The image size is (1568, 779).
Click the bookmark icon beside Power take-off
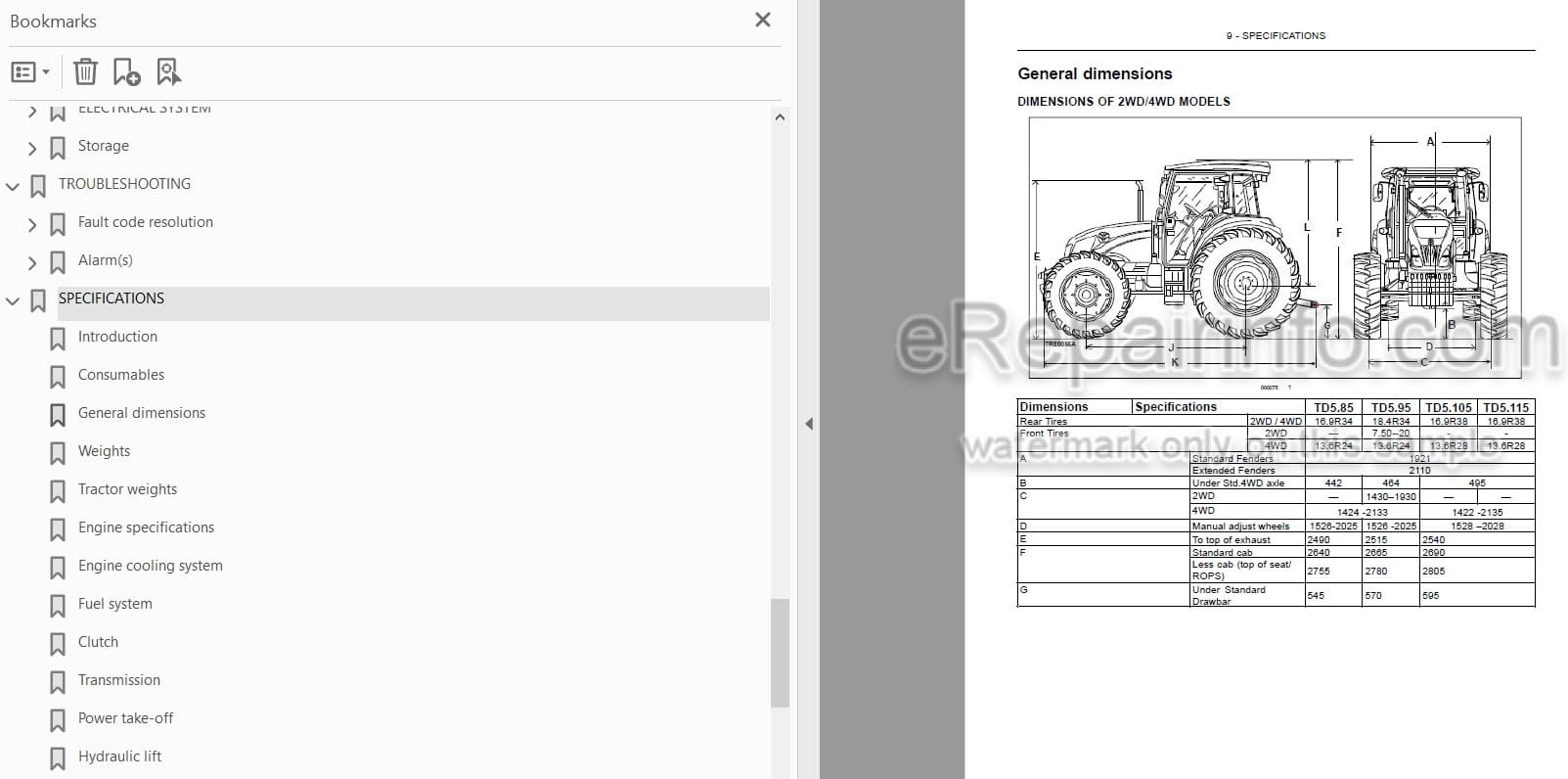tap(58, 721)
